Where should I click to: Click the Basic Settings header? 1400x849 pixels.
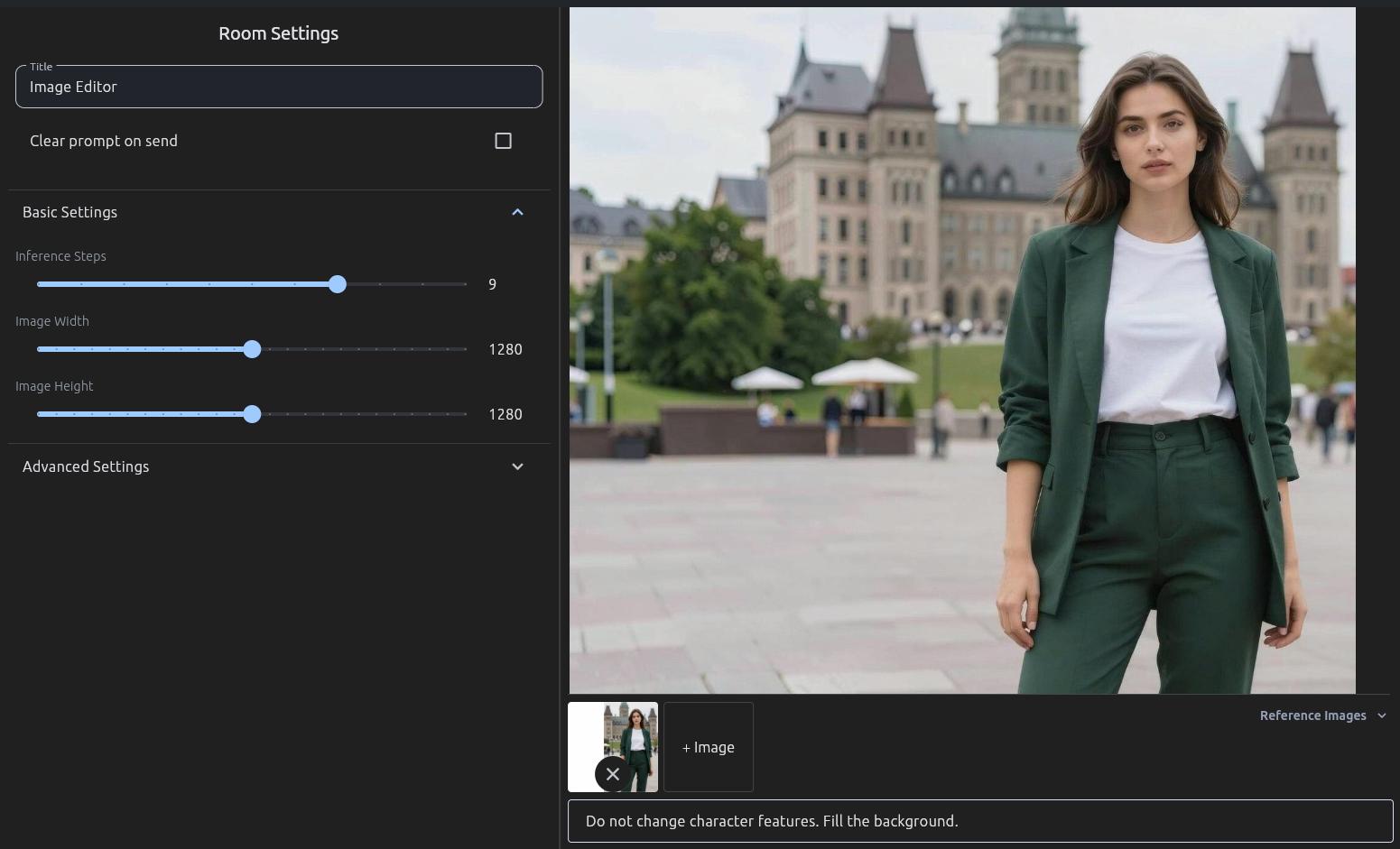pyautogui.click(x=70, y=212)
